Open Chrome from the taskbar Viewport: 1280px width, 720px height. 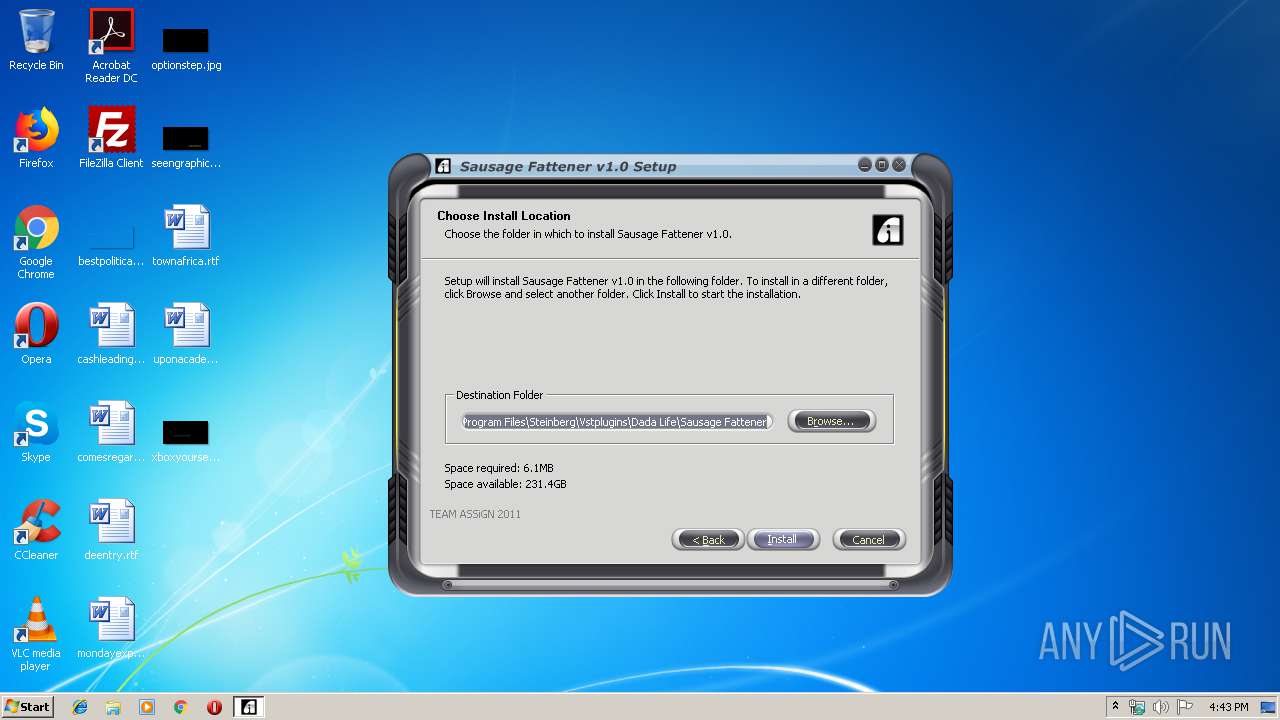click(181, 707)
